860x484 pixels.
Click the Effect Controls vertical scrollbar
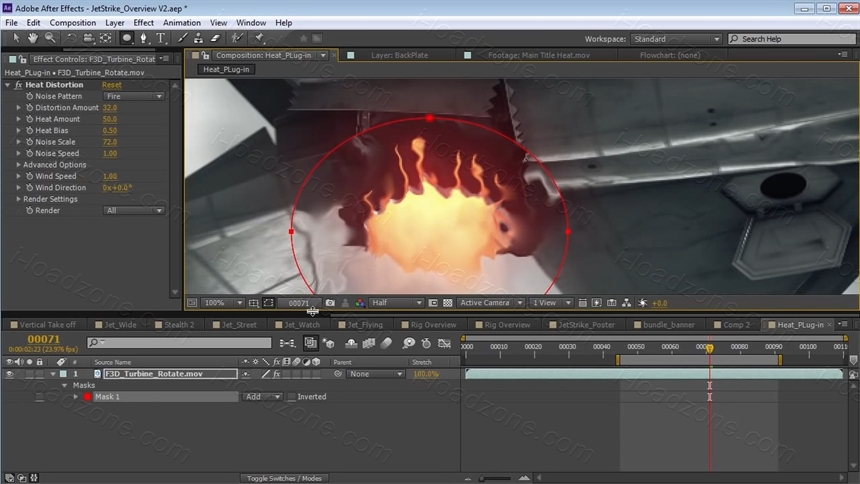175,189
